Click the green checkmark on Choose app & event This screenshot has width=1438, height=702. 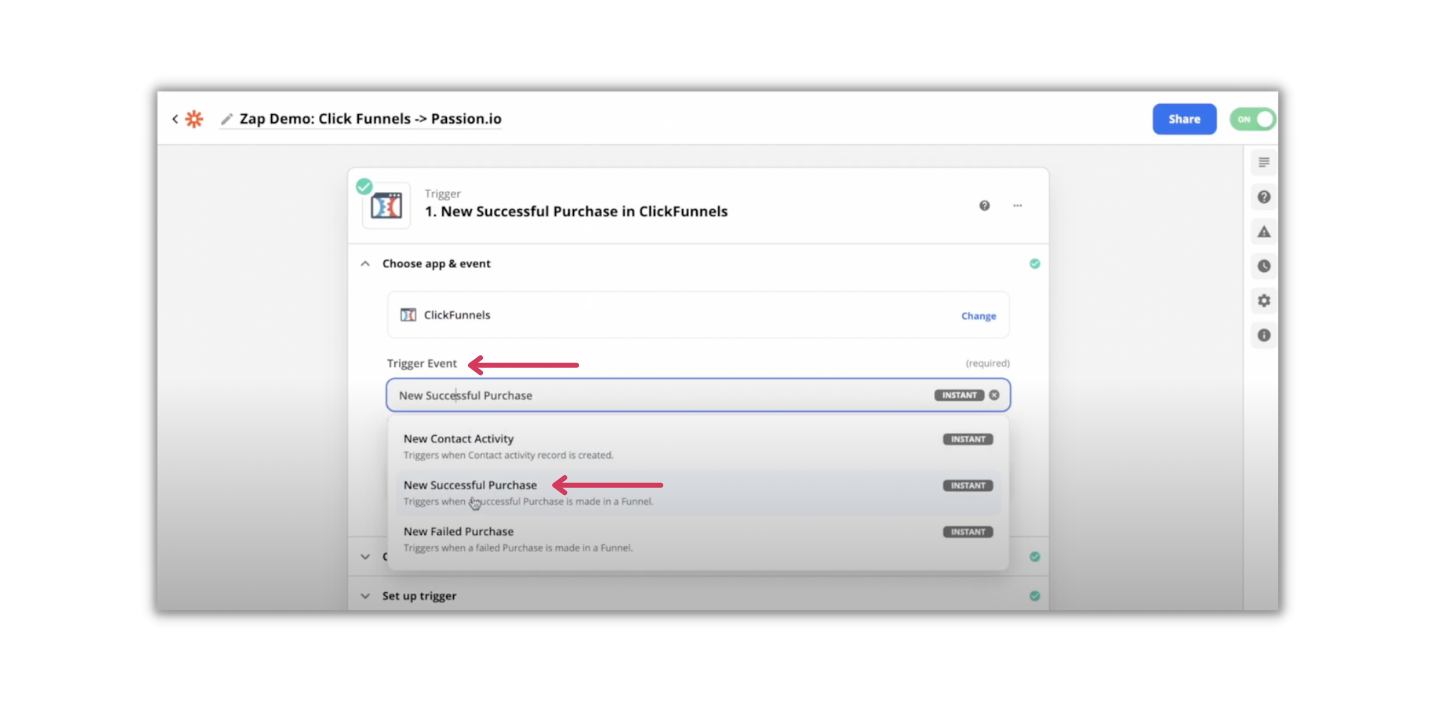[x=1035, y=263]
